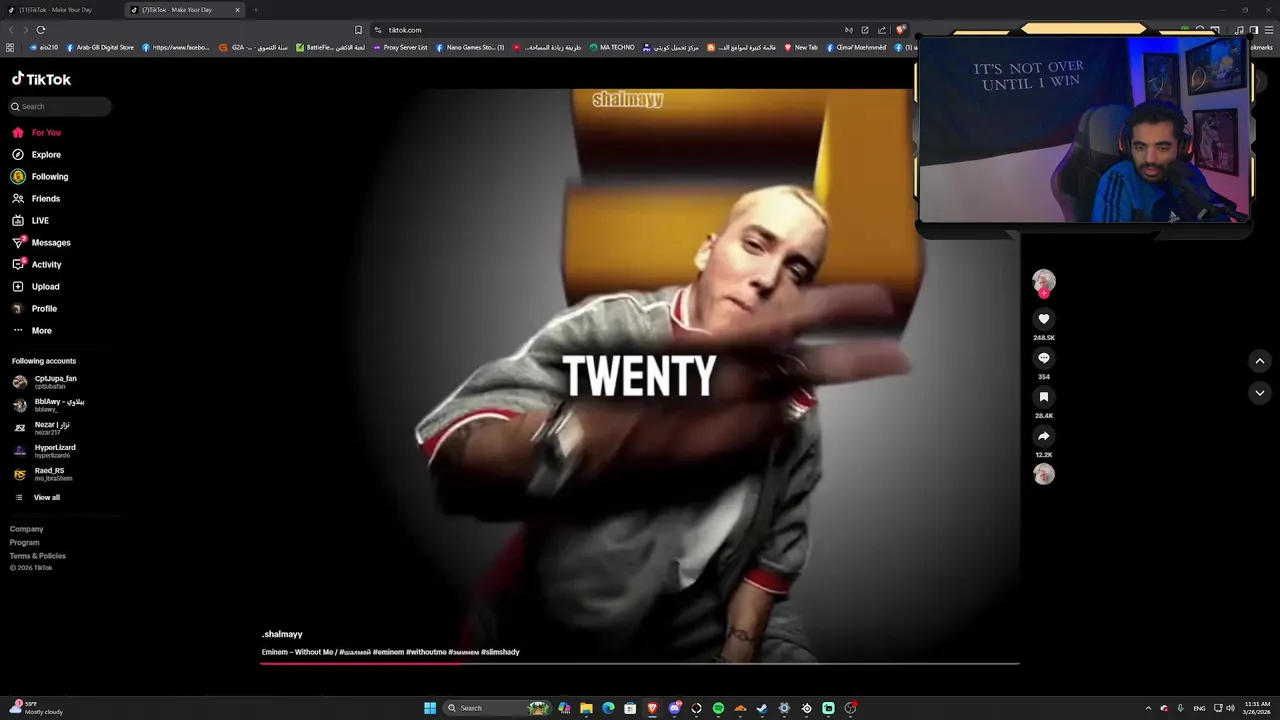
Task: Open the Proxy Server List bookmark
Action: [400, 47]
